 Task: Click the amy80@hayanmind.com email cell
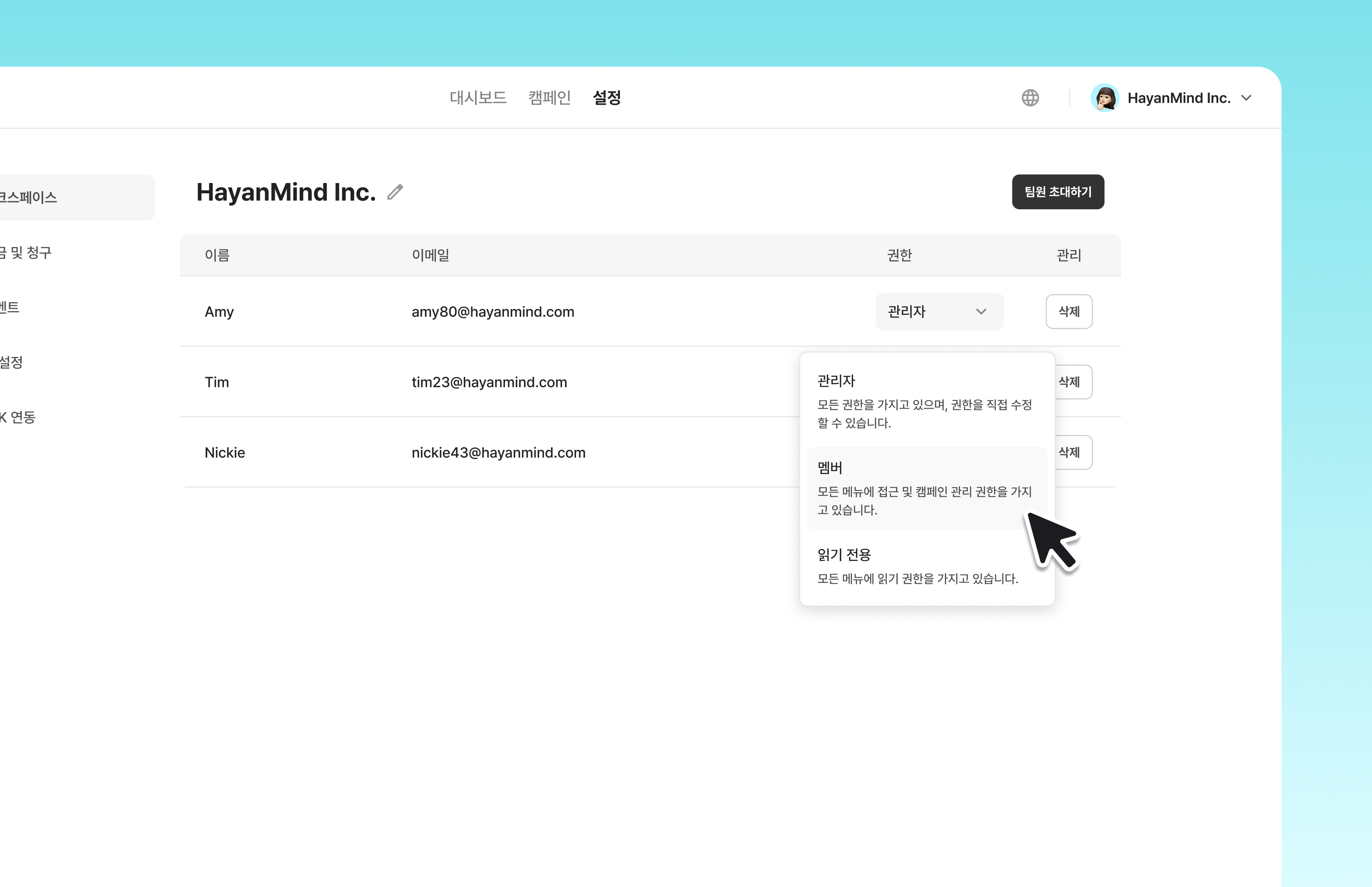(x=493, y=312)
